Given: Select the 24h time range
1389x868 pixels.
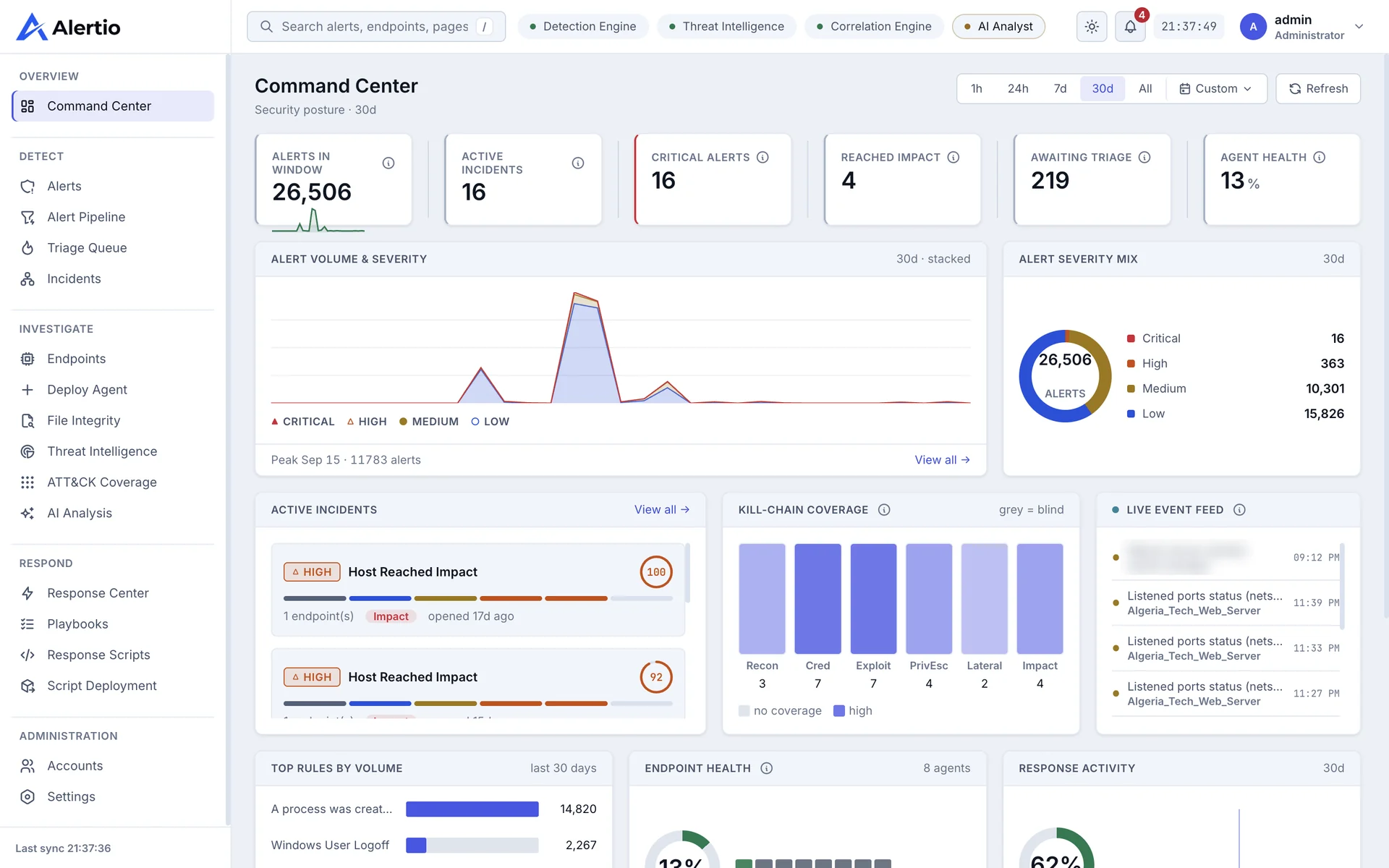Looking at the screenshot, I should [1018, 89].
